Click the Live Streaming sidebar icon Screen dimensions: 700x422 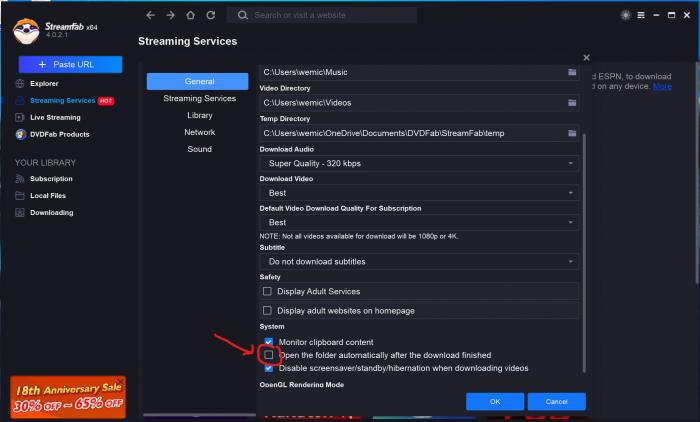tap(20, 117)
